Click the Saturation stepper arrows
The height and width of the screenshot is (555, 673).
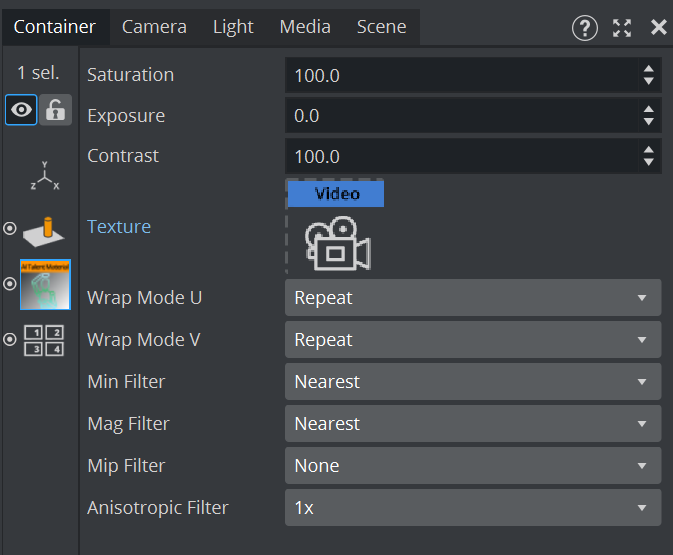point(649,75)
